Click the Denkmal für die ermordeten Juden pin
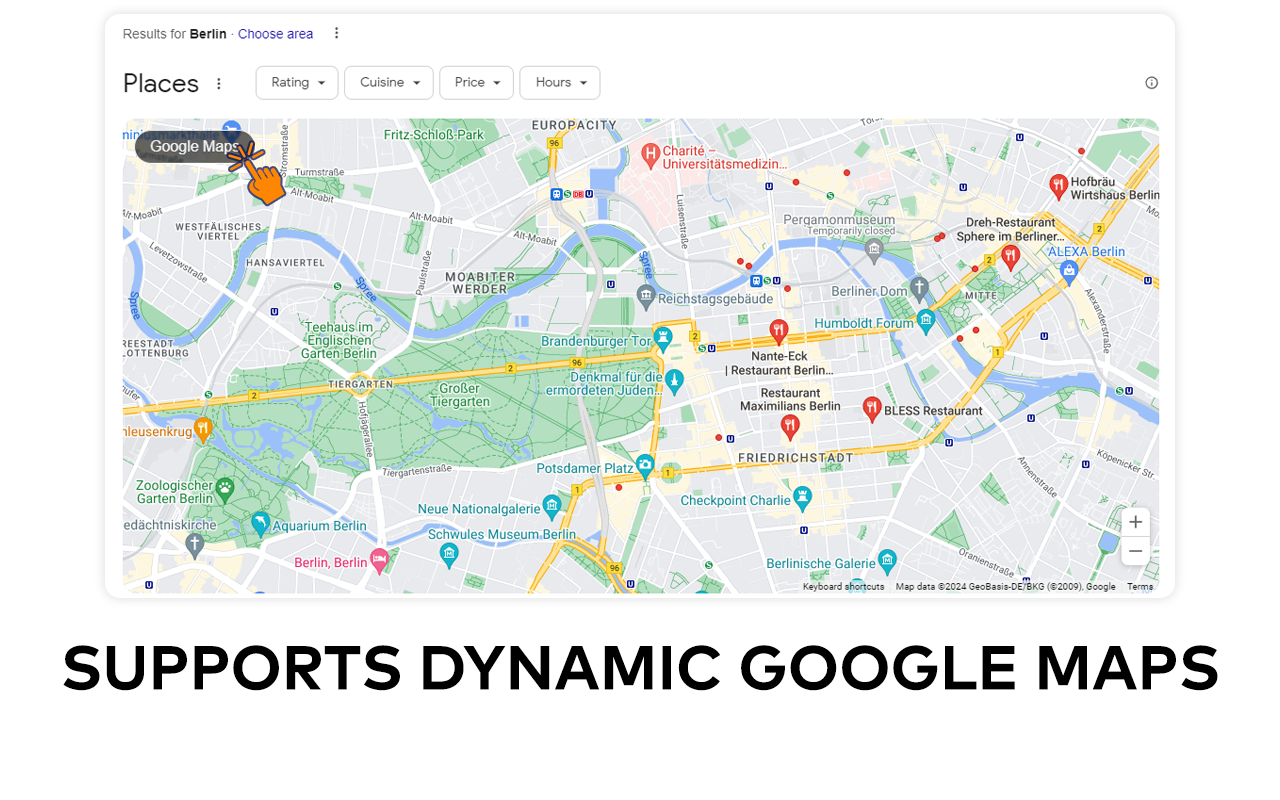 (x=675, y=381)
